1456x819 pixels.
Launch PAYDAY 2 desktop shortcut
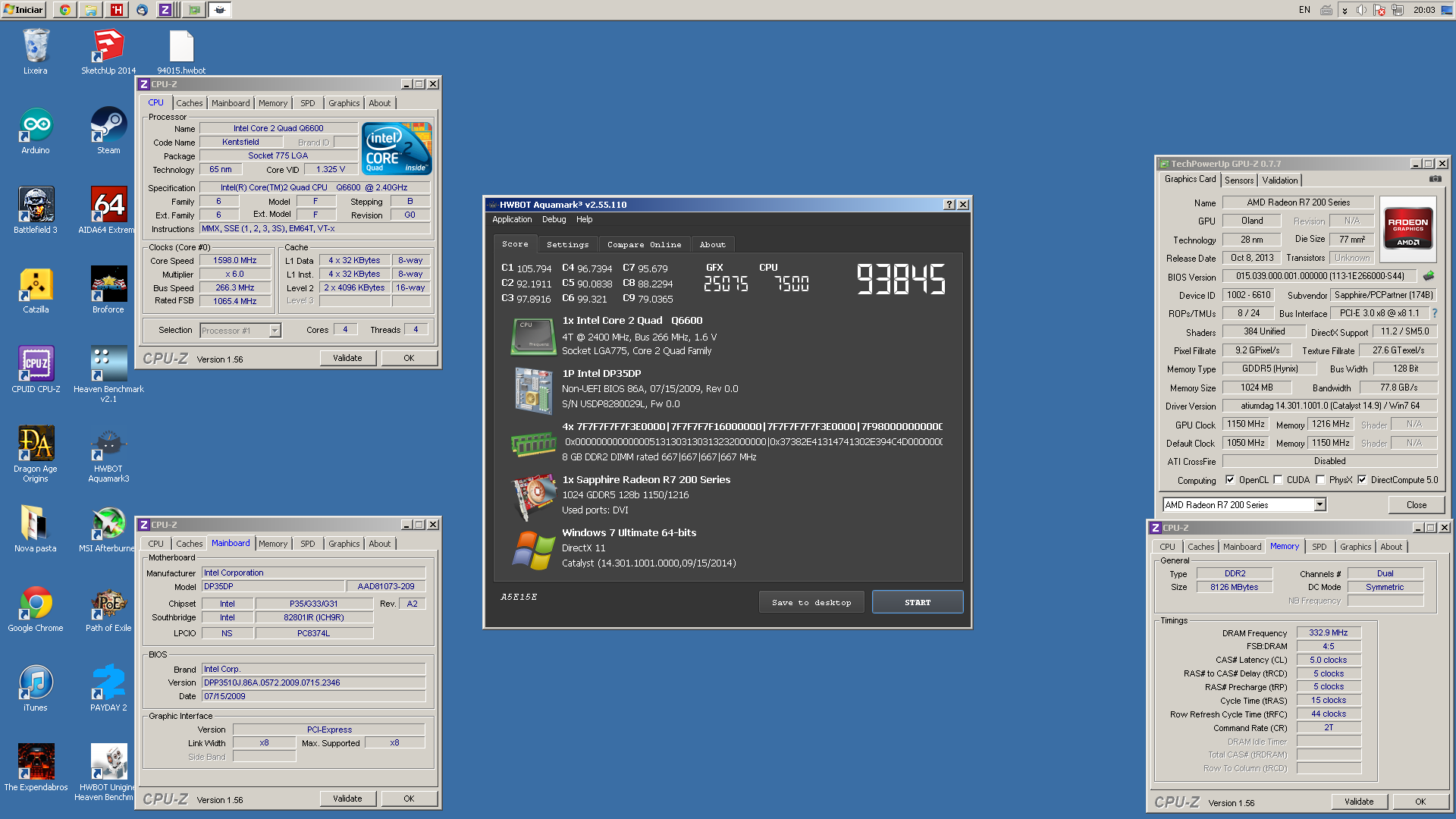pos(108,689)
